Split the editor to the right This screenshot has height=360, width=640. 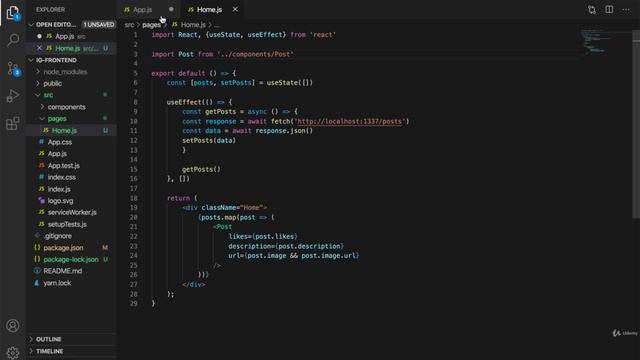[x=609, y=9]
